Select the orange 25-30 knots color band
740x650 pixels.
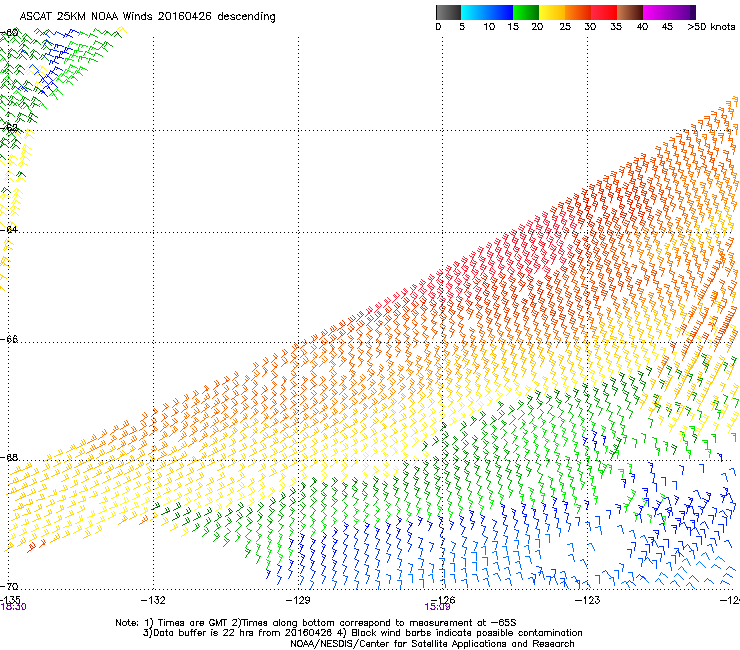pyautogui.click(x=578, y=12)
